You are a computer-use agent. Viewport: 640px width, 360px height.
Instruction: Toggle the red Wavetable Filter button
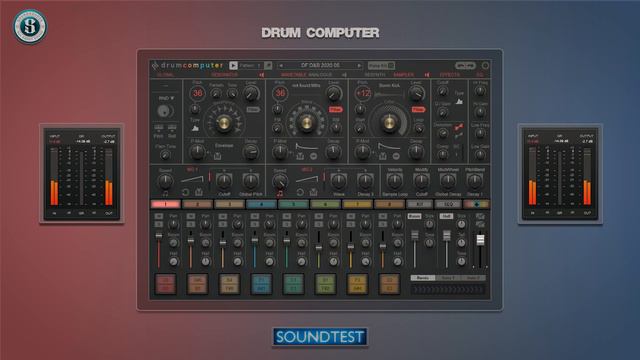336,109
